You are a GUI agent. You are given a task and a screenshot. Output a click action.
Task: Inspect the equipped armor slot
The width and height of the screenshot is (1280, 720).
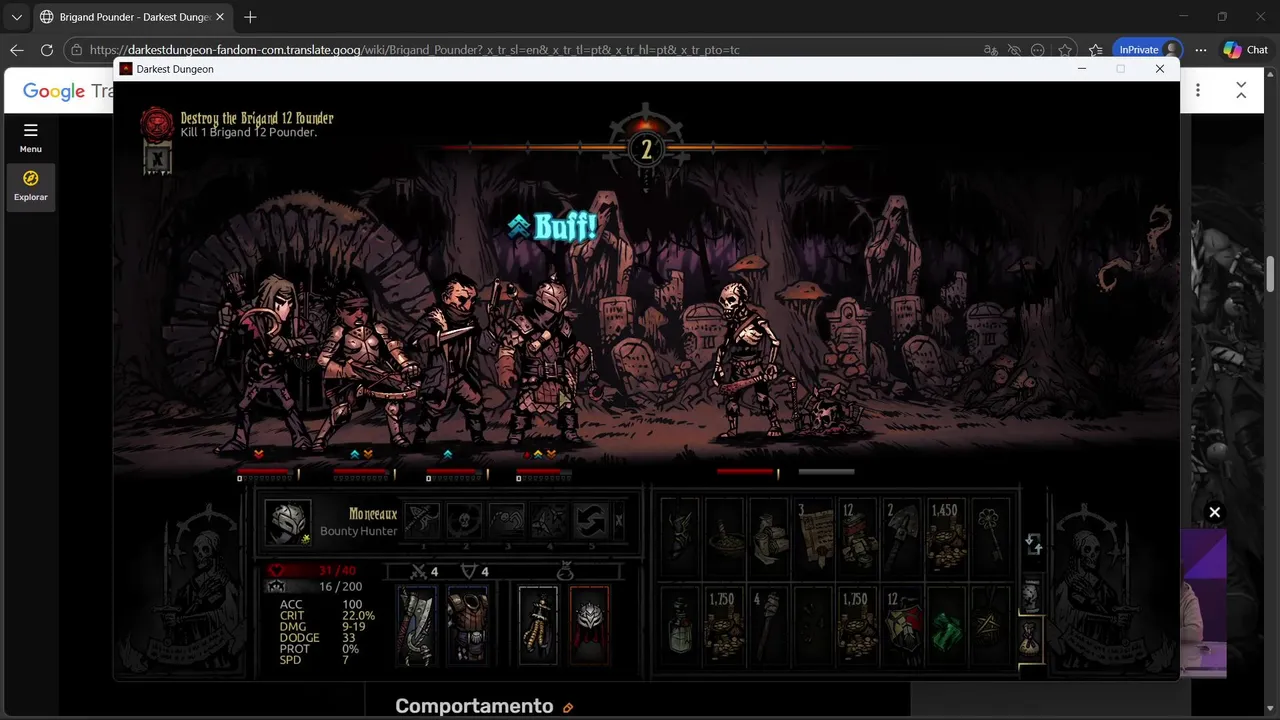[x=467, y=625]
